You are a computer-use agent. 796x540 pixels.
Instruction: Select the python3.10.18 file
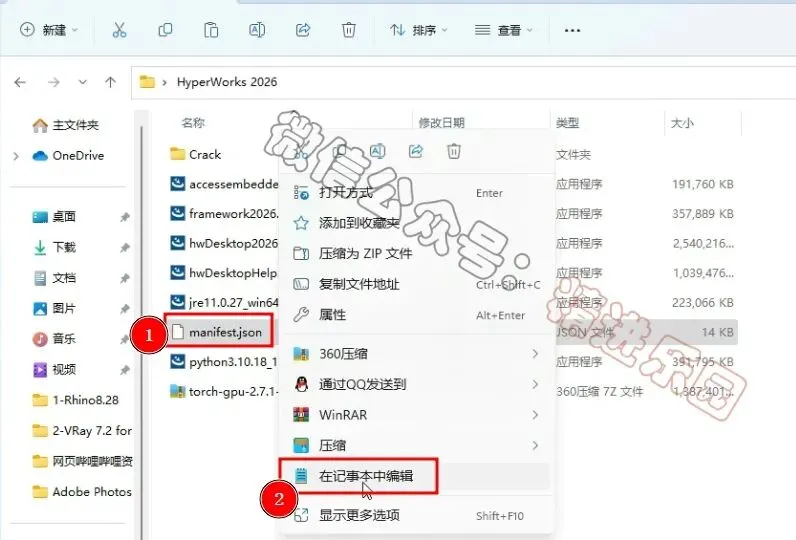224,361
